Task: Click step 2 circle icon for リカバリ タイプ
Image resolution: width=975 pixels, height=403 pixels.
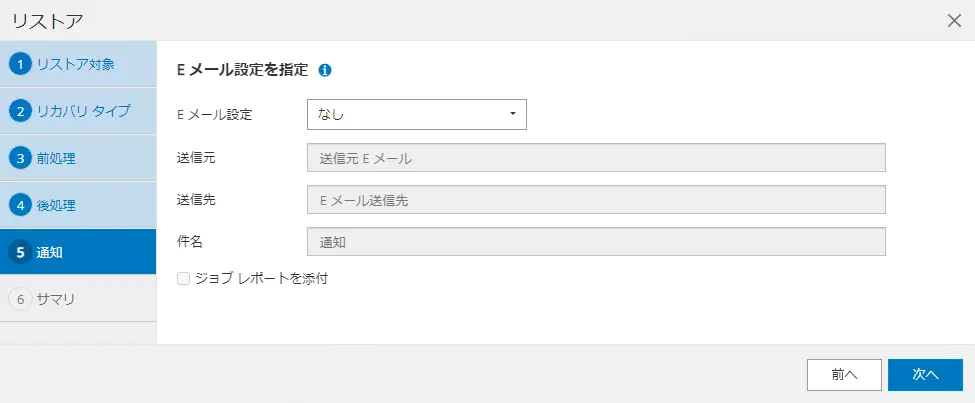Action: (x=21, y=111)
